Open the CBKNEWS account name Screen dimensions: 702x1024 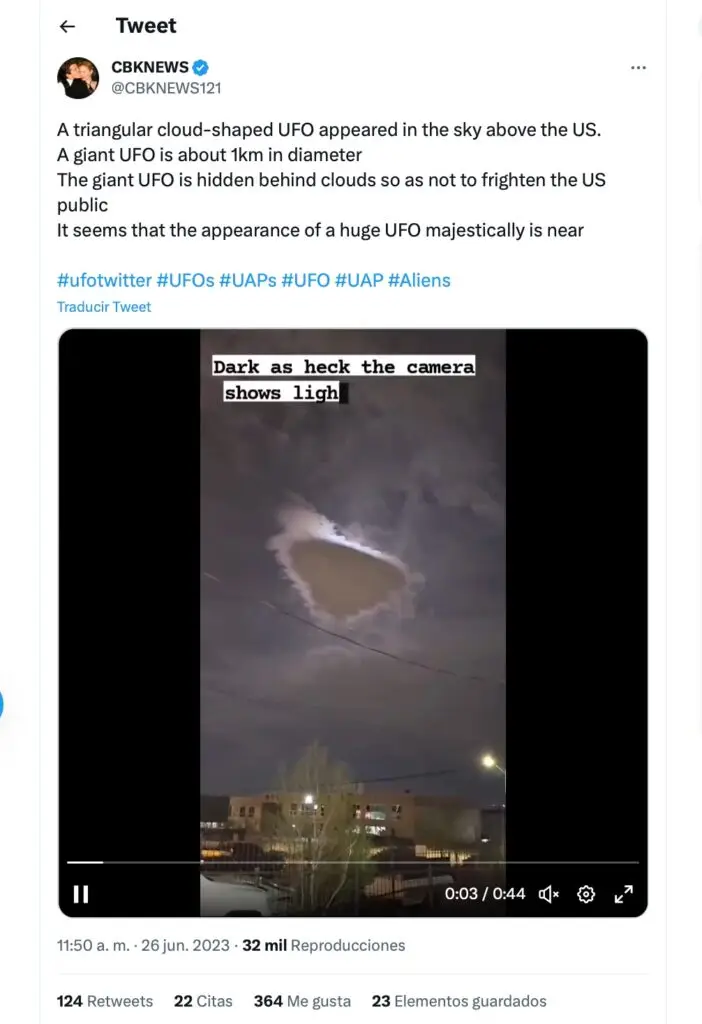[x=150, y=67]
